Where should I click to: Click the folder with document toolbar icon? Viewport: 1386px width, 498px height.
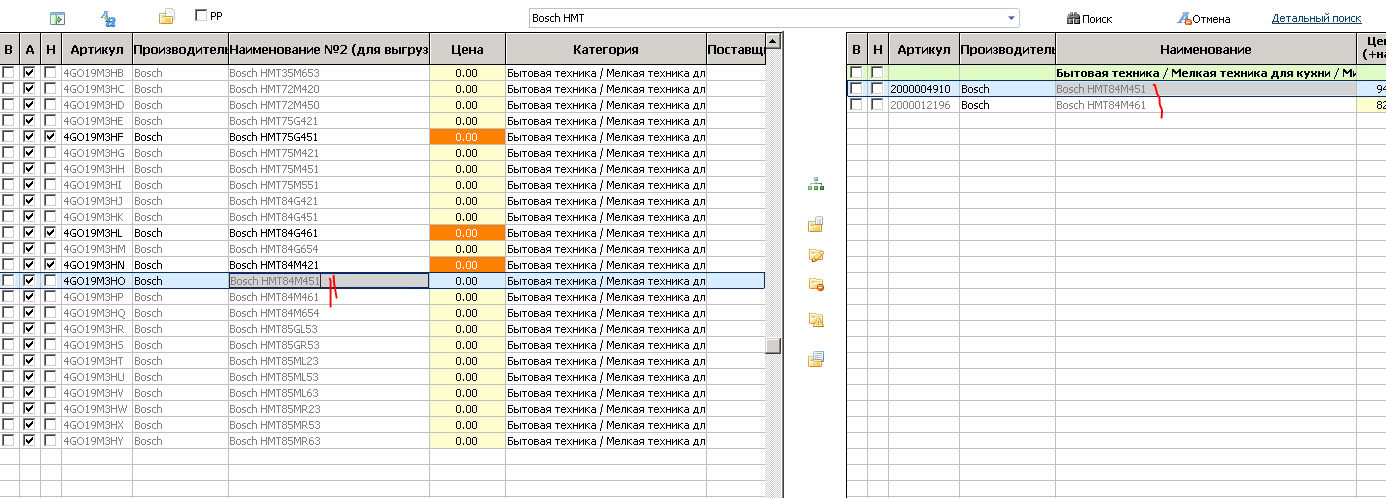tap(167, 17)
